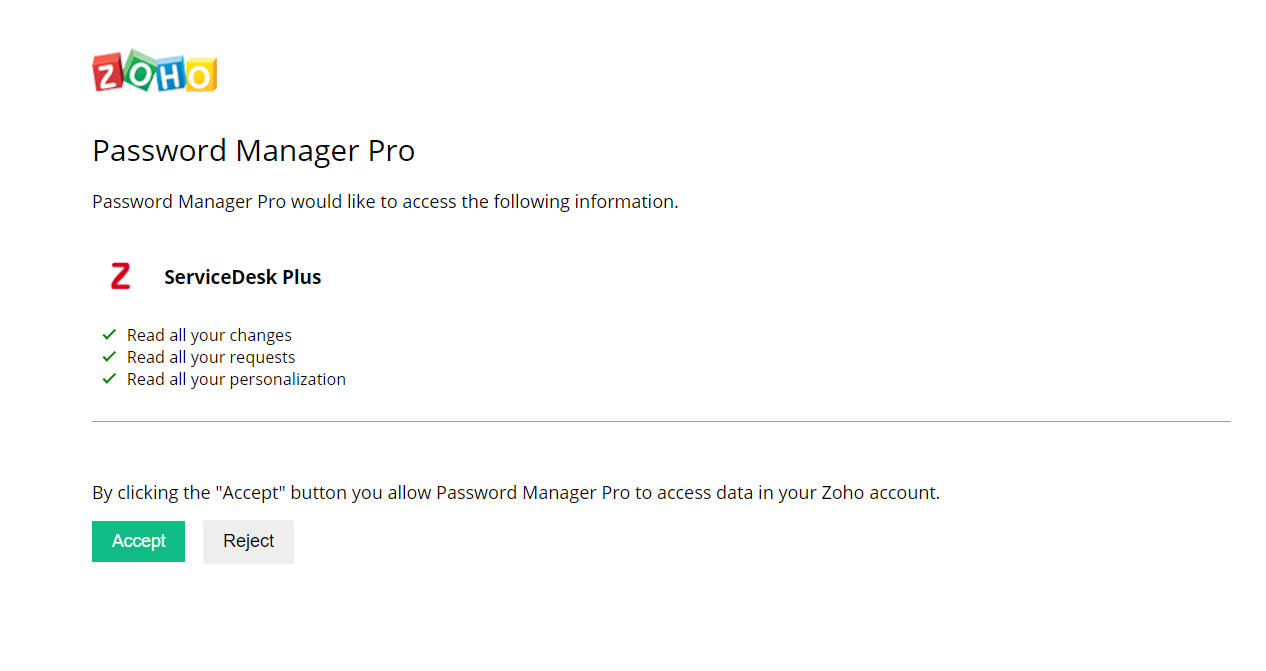Image resolution: width=1266 pixels, height=671 pixels.
Task: Click checkmark beside Read all your requests
Action: (110, 357)
